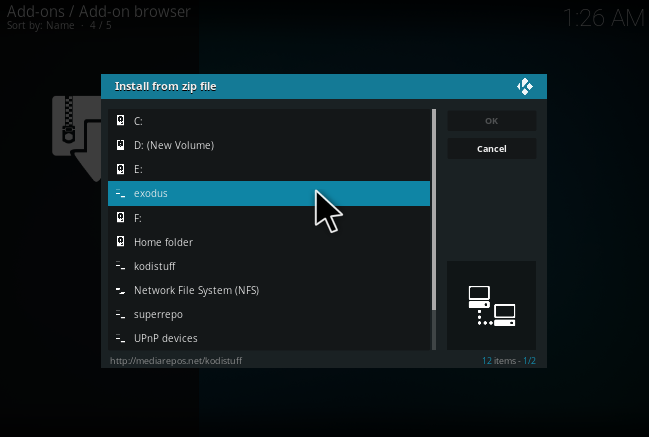649x437 pixels.
Task: Click the file list vertical scrollbar
Action: (434, 229)
